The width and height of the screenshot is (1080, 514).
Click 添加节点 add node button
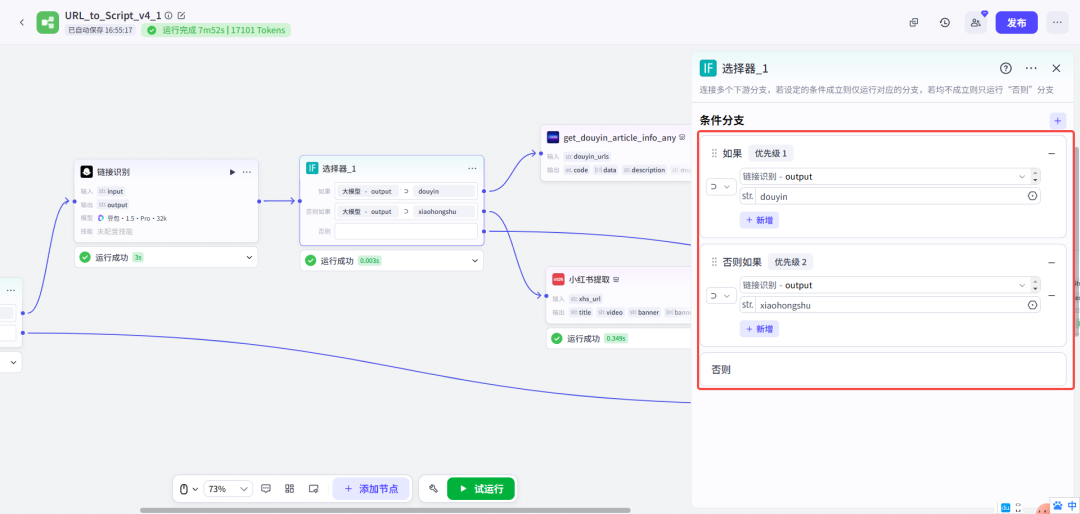pyautogui.click(x=372, y=489)
